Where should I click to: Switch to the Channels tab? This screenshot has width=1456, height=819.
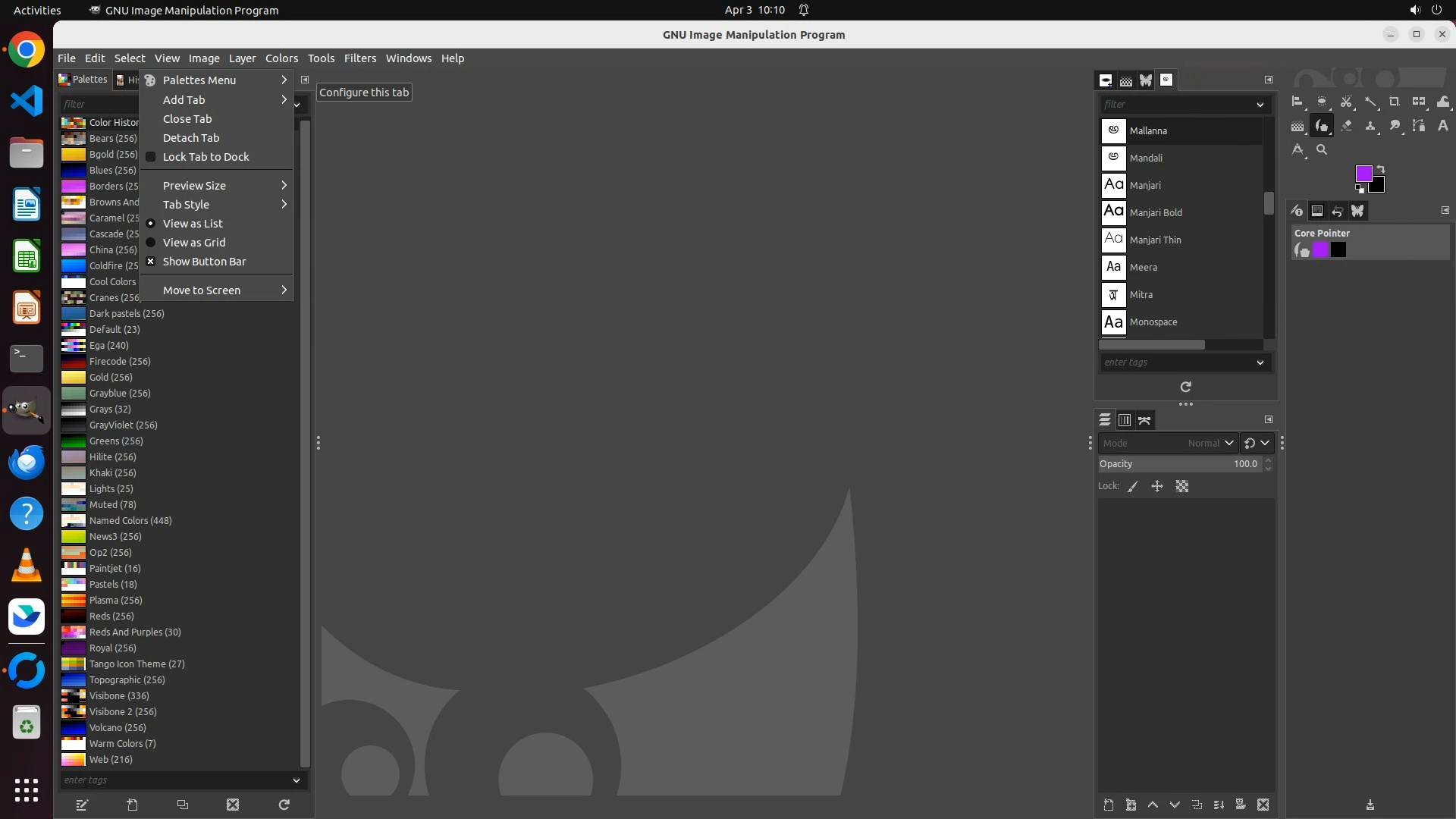(x=1125, y=420)
